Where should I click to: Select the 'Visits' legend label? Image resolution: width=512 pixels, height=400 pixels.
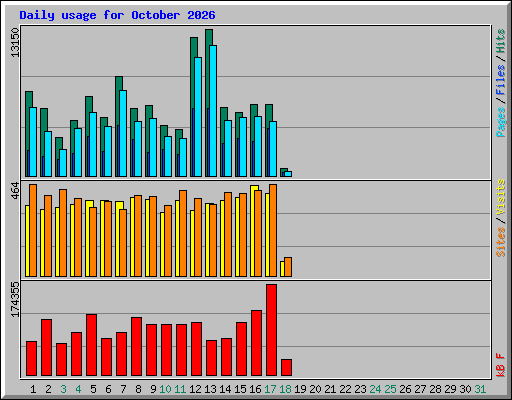pyautogui.click(x=501, y=197)
